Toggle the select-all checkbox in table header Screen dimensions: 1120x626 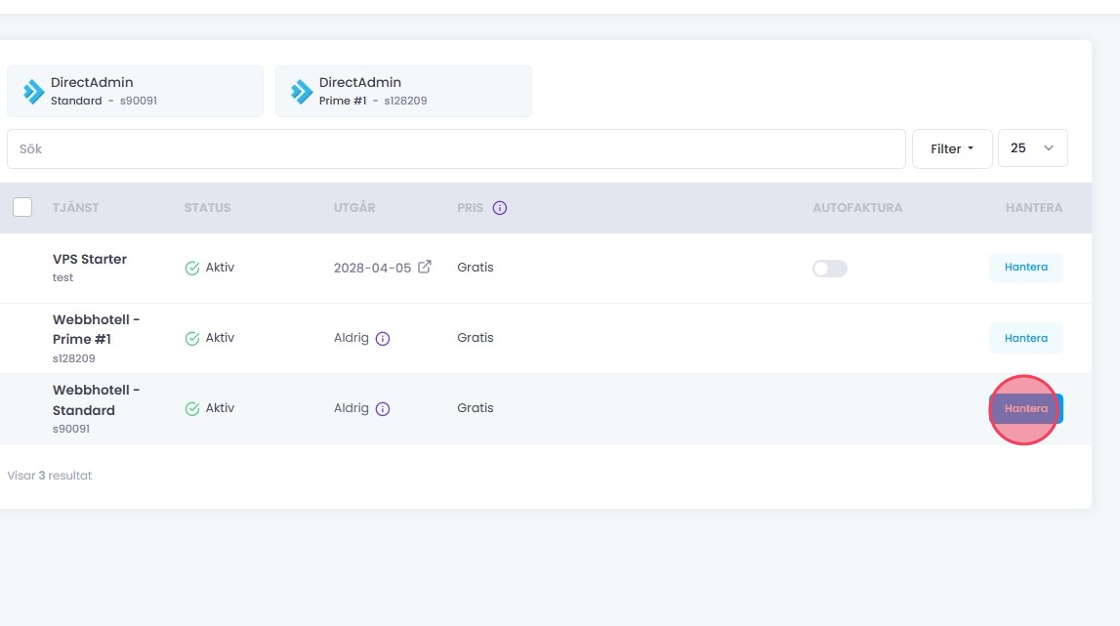coord(22,207)
